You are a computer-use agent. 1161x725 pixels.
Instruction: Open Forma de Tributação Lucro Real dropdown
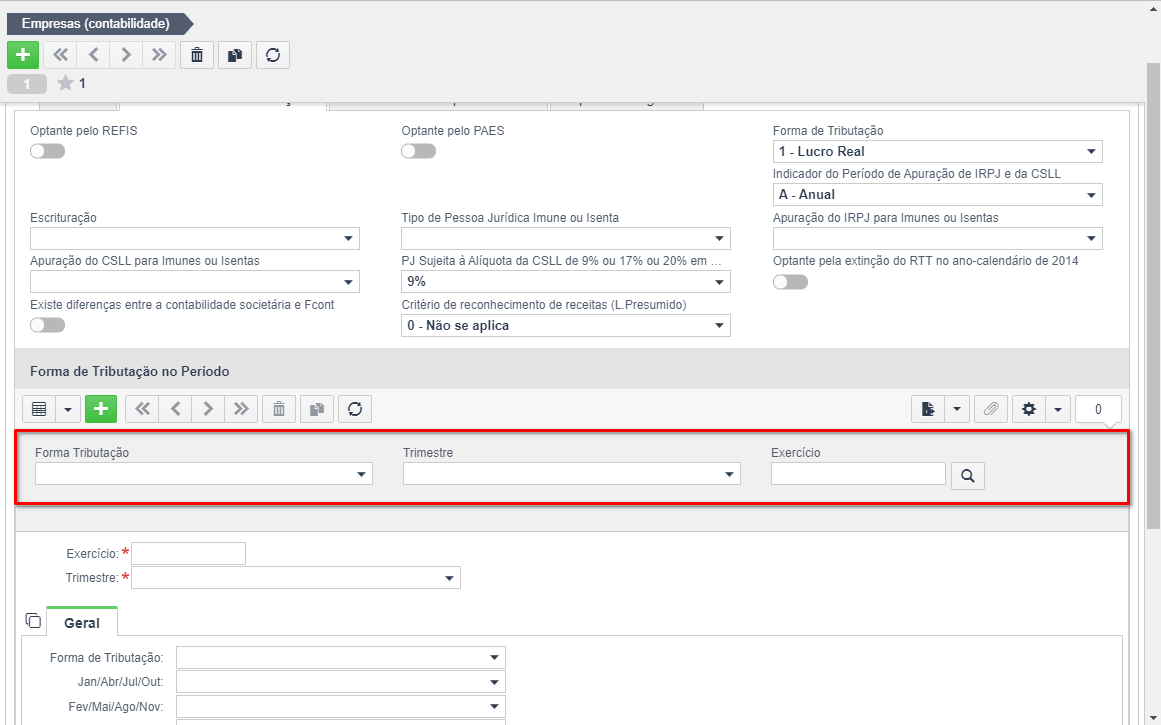[937, 152]
